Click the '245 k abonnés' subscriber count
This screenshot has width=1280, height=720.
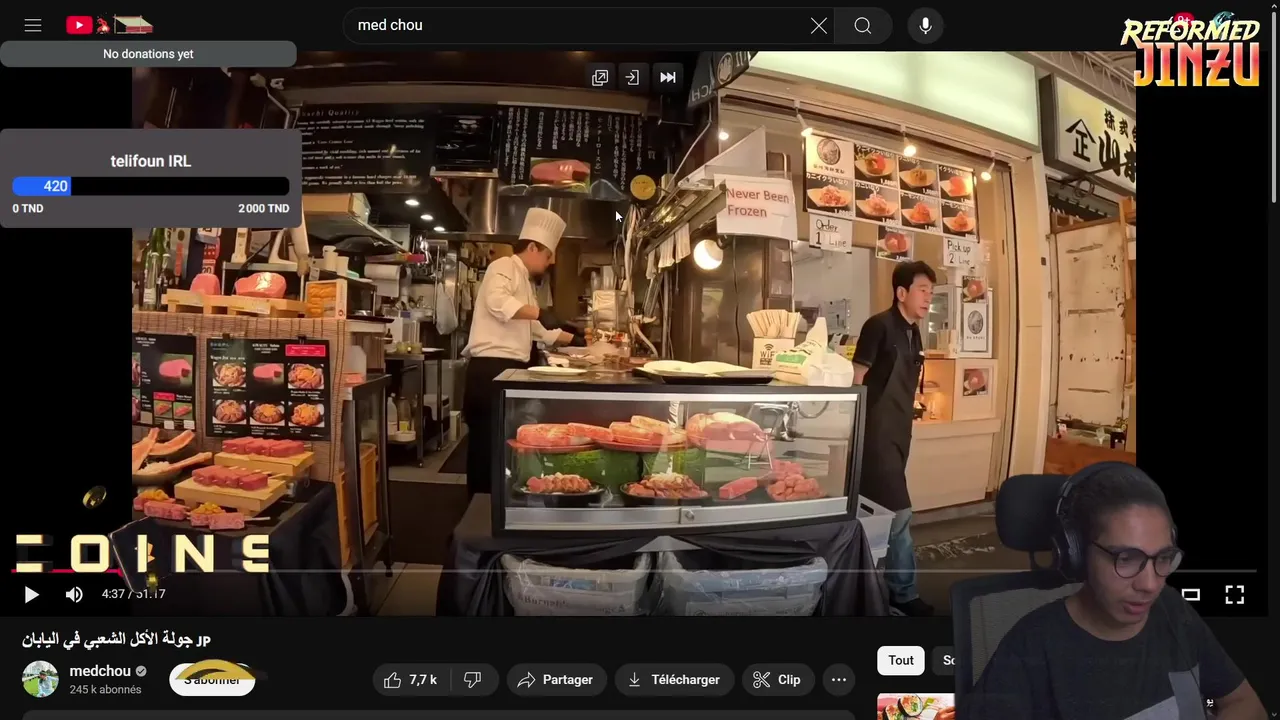(105, 690)
